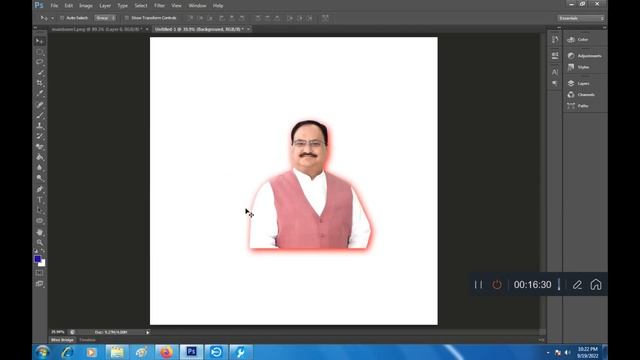This screenshot has height=360, width=640.
Task: Select the Zoom tool
Action: point(40,242)
